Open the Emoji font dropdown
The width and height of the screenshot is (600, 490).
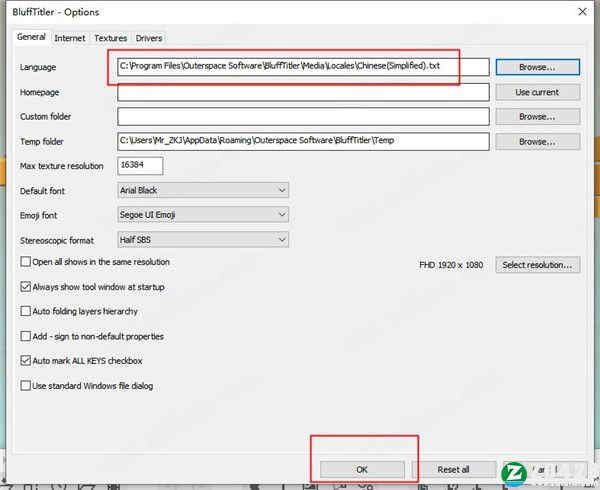[x=203, y=215]
